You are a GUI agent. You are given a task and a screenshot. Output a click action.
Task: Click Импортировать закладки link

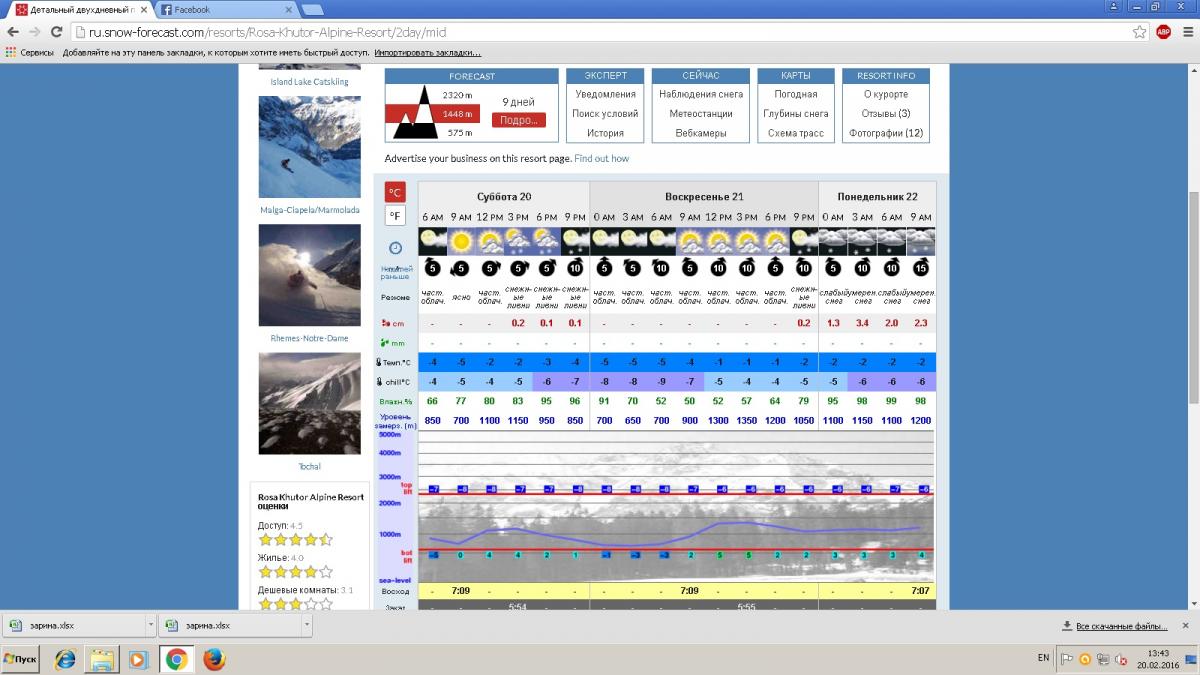(x=428, y=53)
